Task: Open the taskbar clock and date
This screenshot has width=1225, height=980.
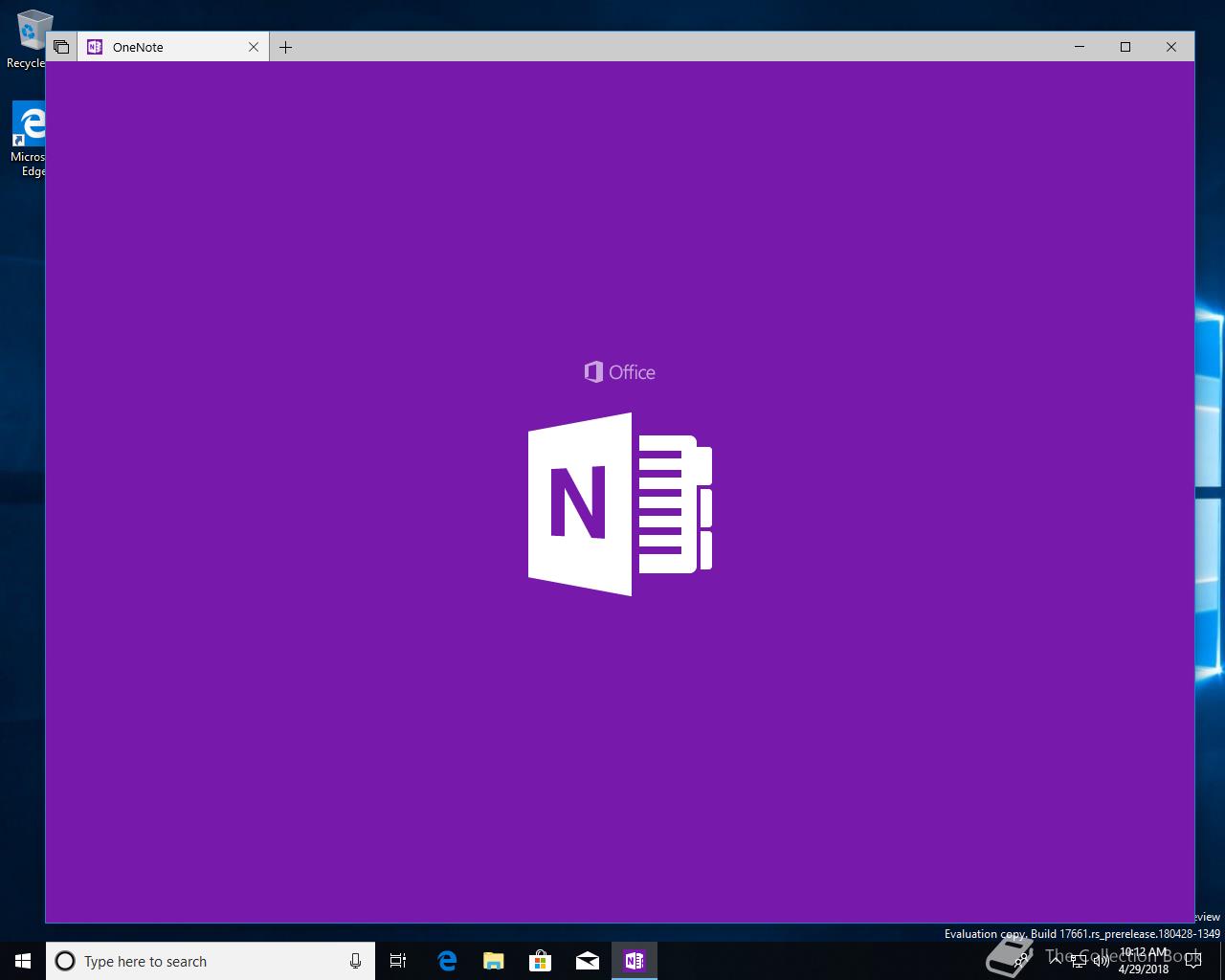Action: [x=1144, y=961]
